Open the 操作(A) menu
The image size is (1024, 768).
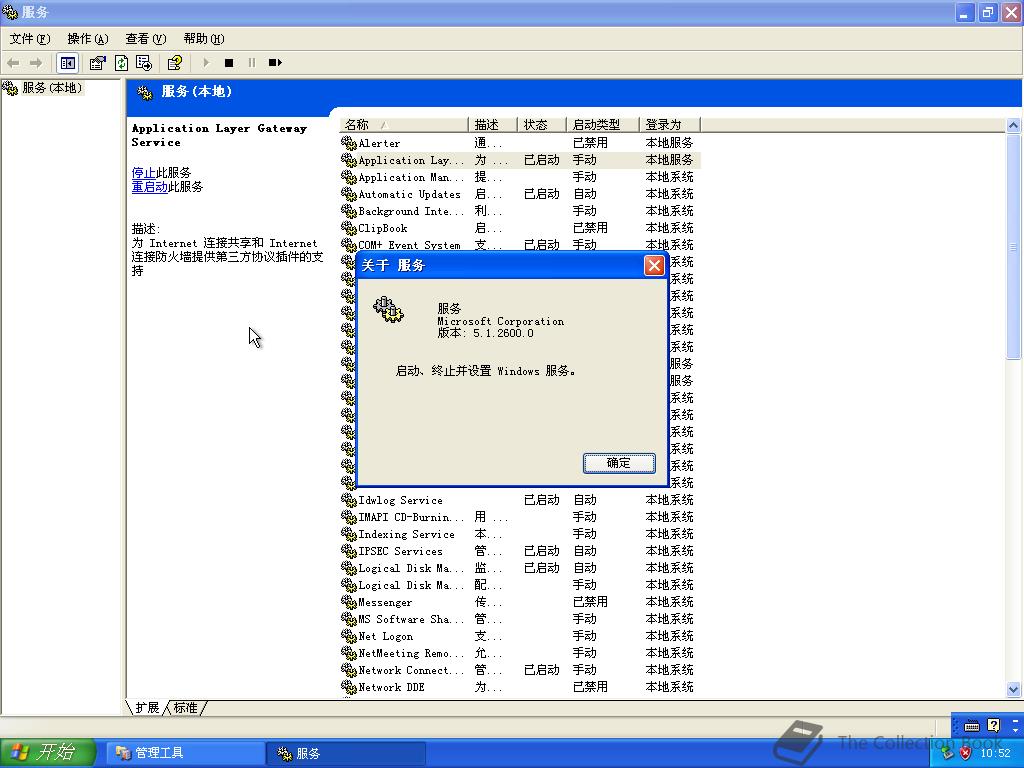(x=88, y=39)
